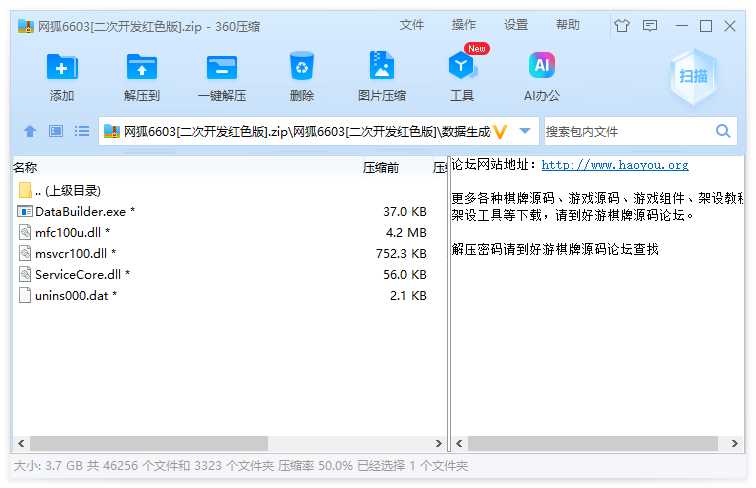Click the 解压密码请到好游棋牌源码论坛查找 comment line

coord(554,249)
